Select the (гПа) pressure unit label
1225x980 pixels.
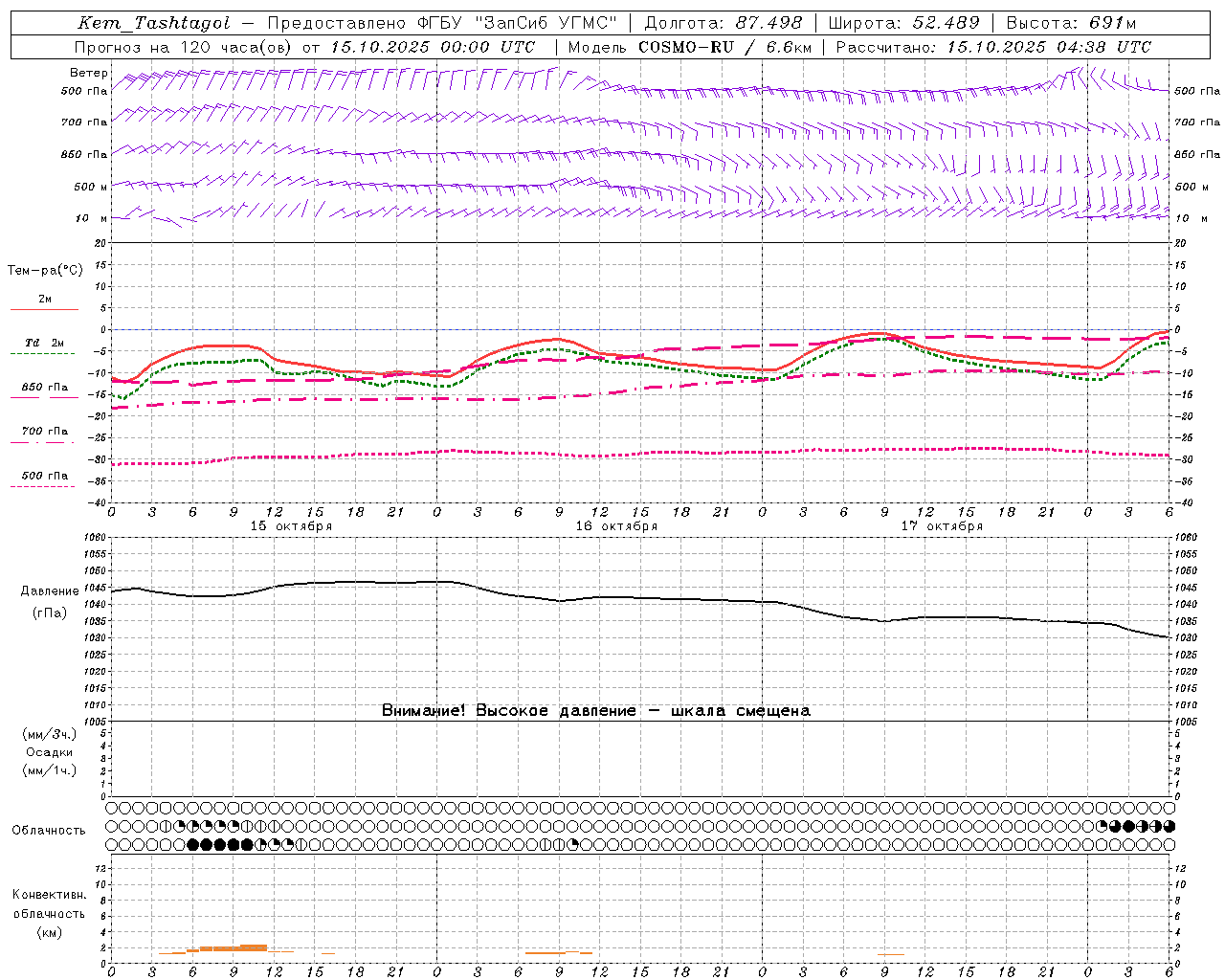tap(50, 613)
